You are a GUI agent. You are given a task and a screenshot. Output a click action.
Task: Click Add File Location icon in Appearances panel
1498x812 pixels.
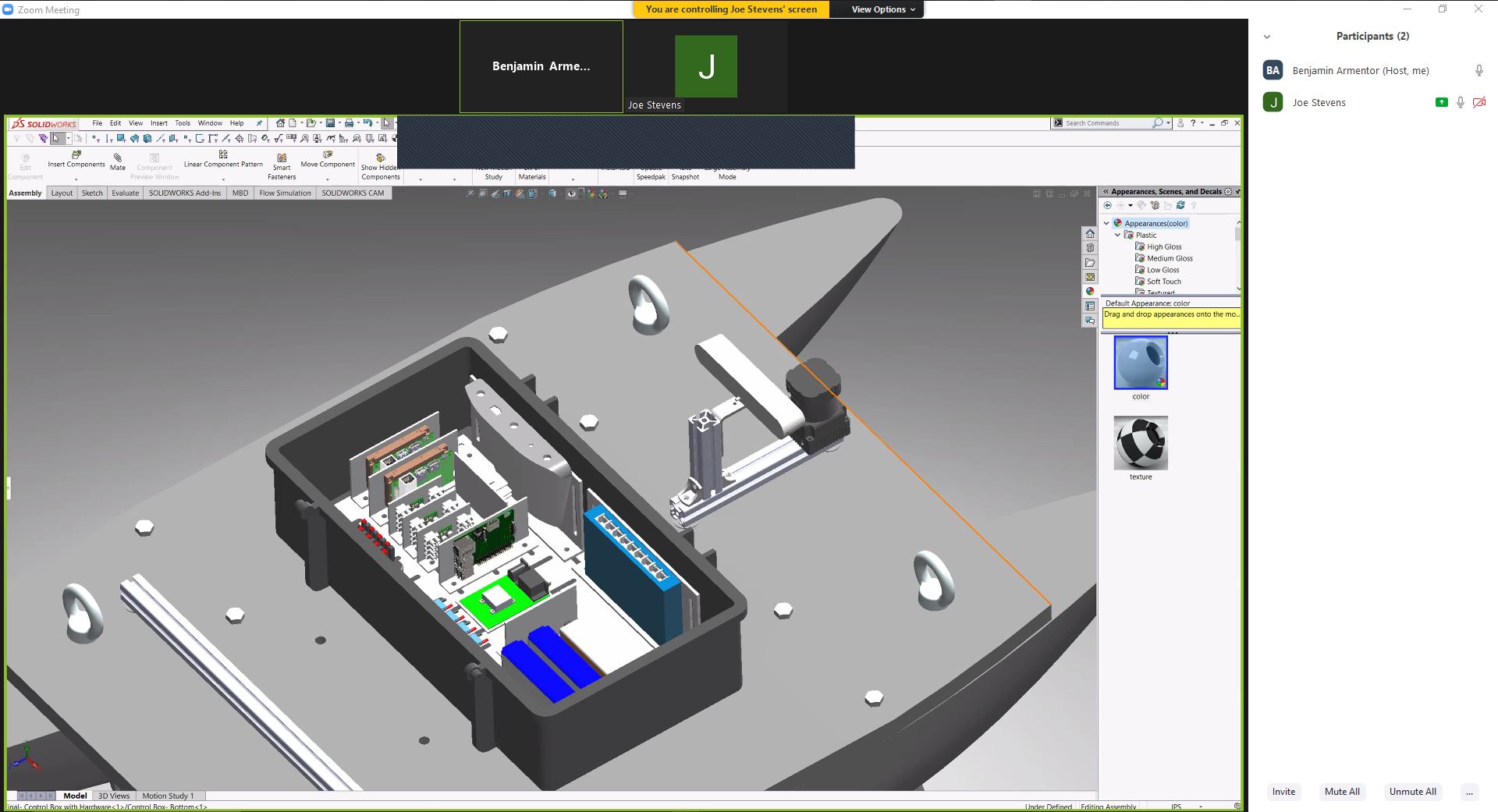click(x=1155, y=206)
